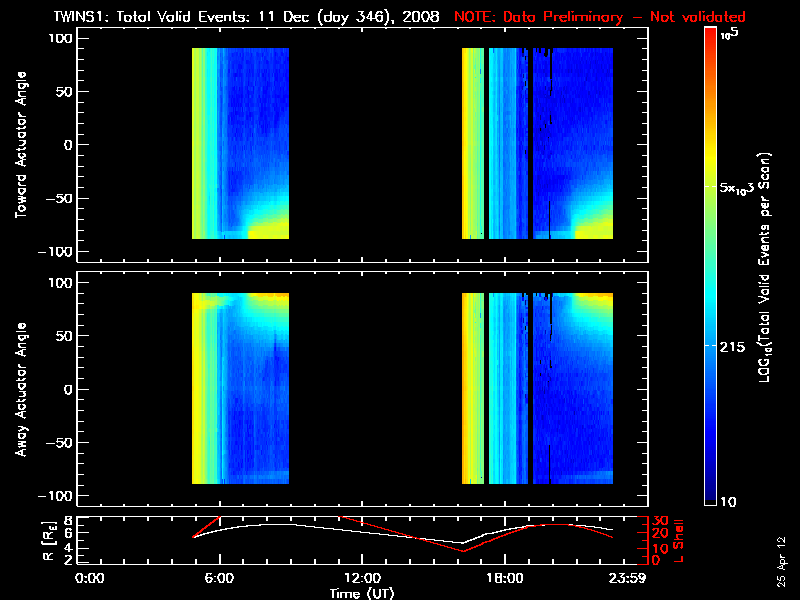
Task: Click the red 'L Shell' axis label
Action: pos(678,540)
